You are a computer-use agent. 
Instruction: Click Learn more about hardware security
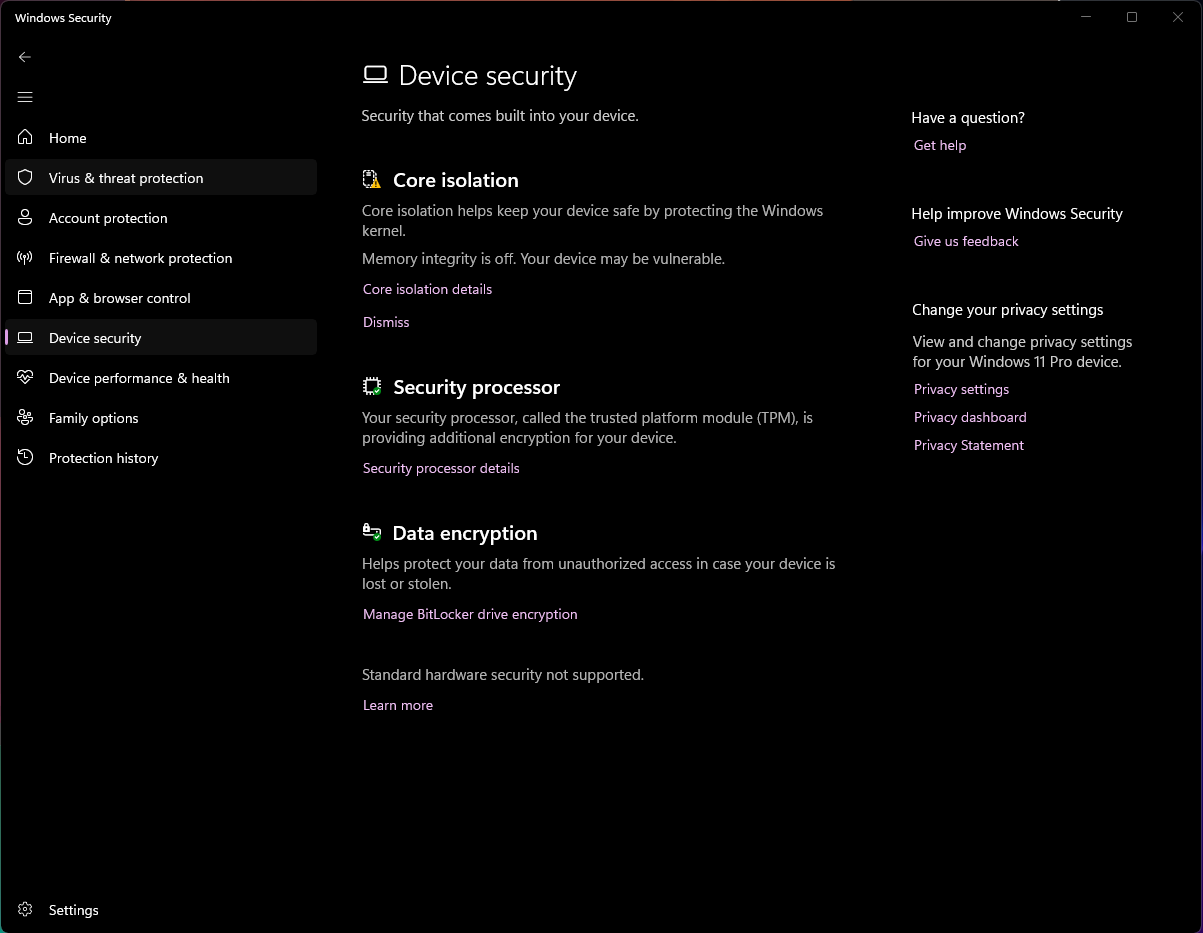(398, 705)
